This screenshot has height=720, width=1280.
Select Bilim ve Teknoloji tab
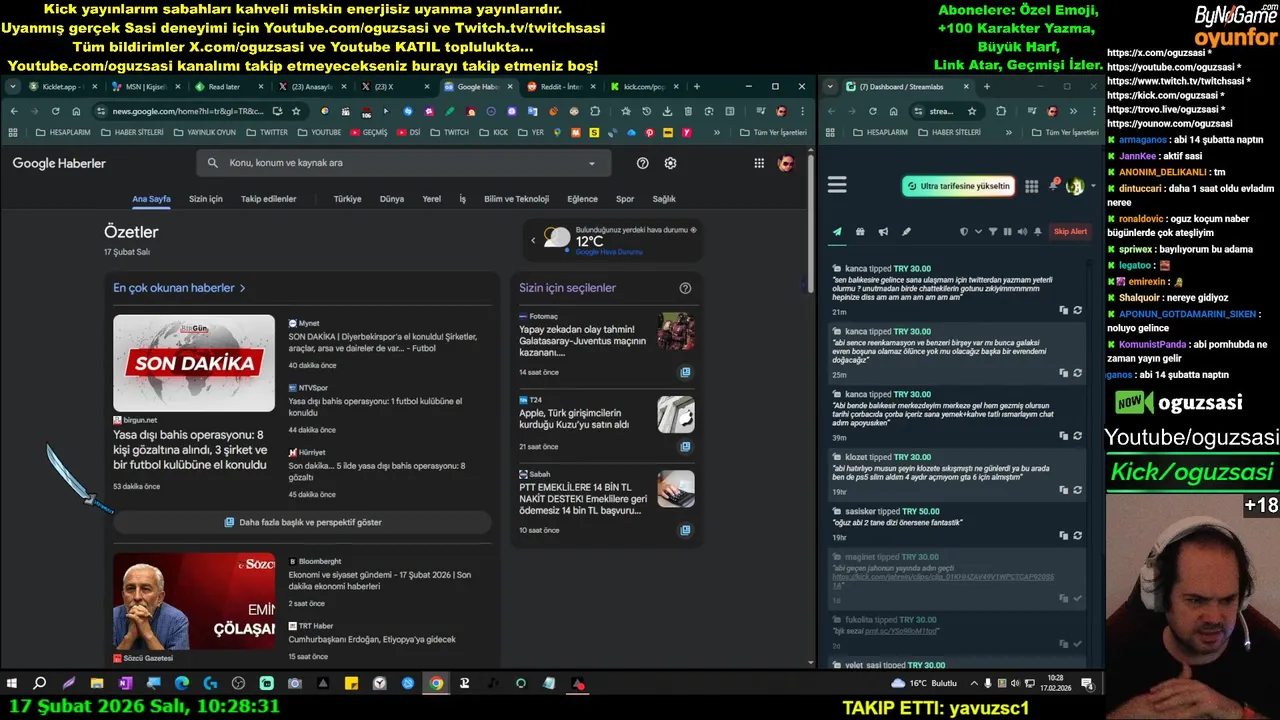pos(516,199)
